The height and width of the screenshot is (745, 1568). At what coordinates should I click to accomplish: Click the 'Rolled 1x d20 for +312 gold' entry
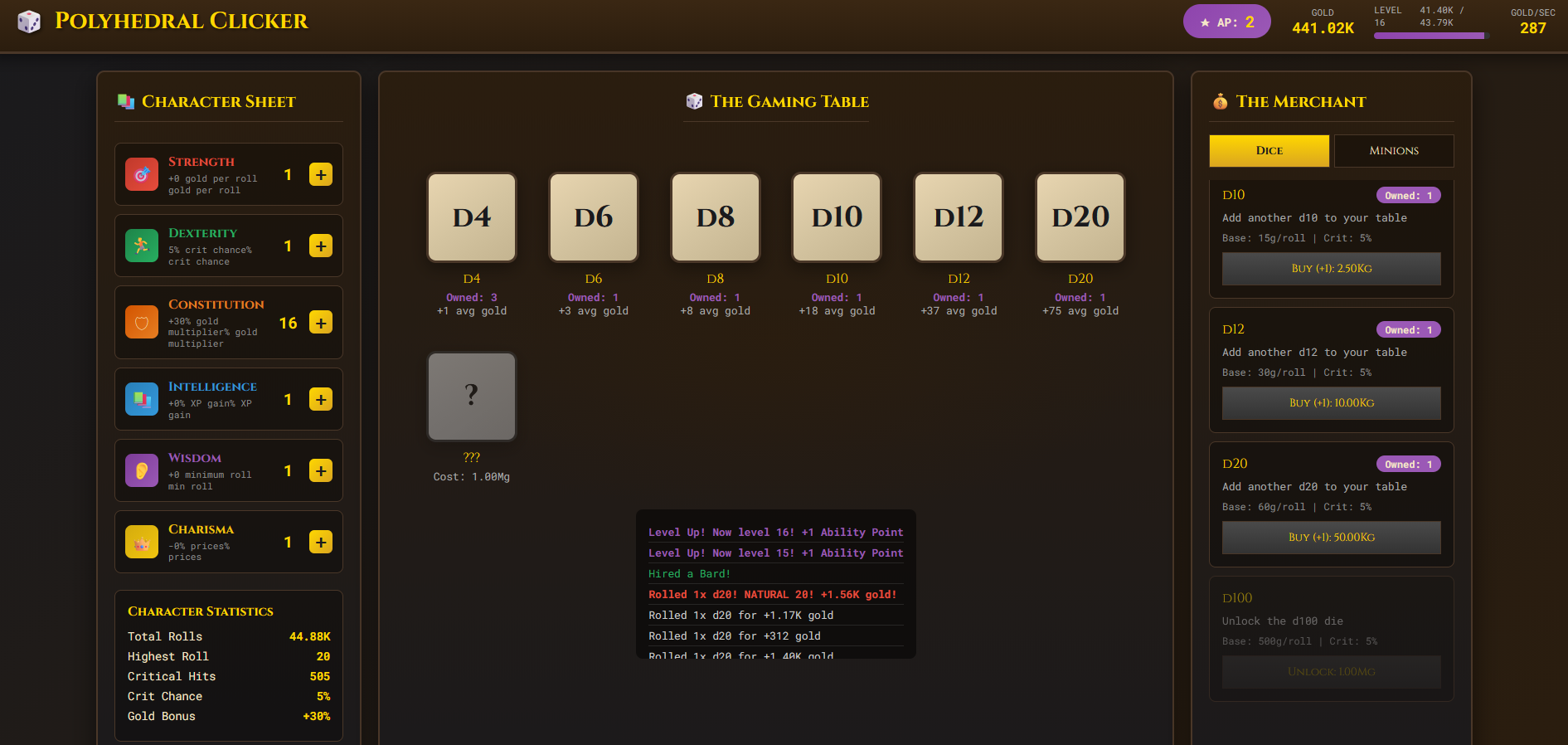click(776, 636)
